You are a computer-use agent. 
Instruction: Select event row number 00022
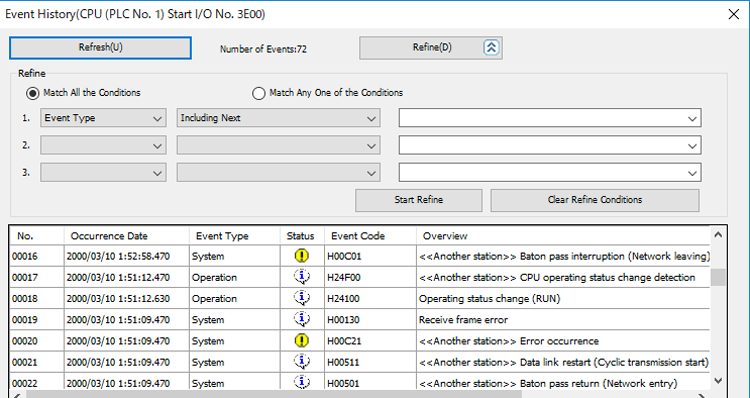(x=24, y=383)
